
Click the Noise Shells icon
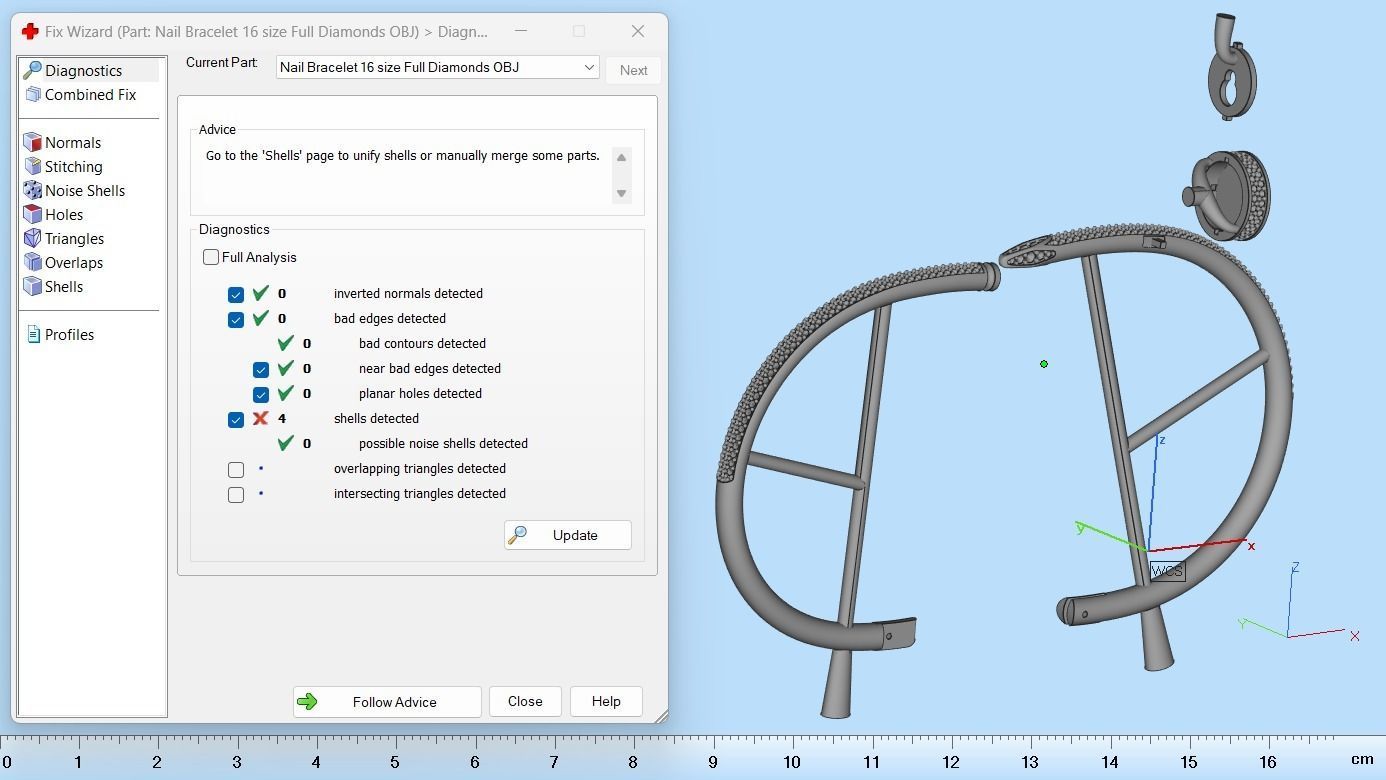[x=32, y=191]
